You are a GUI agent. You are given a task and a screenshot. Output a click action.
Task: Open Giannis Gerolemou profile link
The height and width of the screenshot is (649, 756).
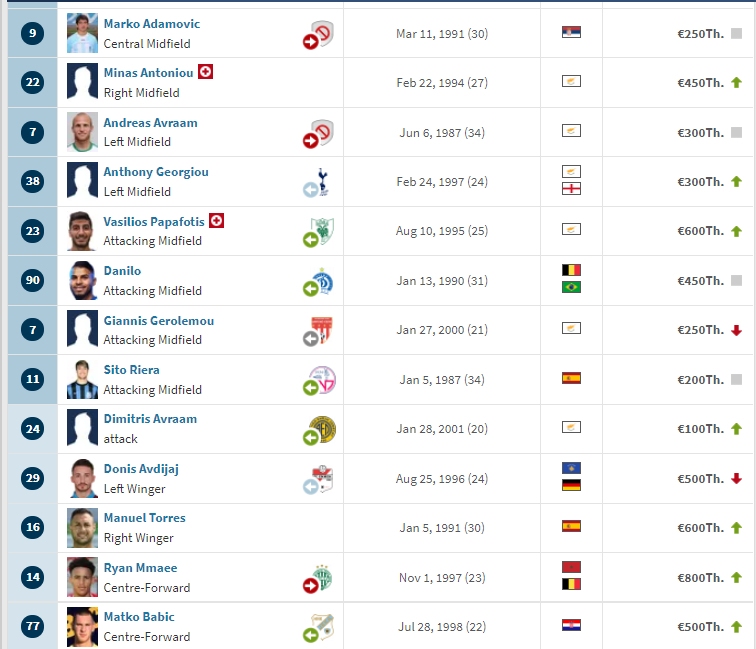159,321
